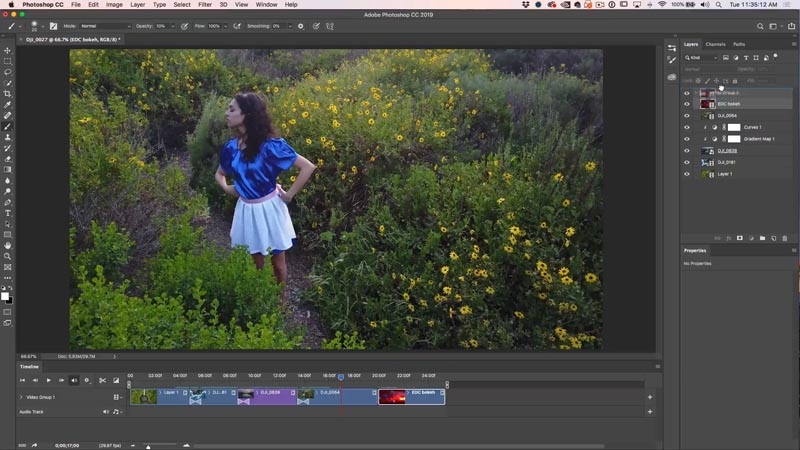Play the timeline video
The height and width of the screenshot is (450, 800).
[48, 380]
